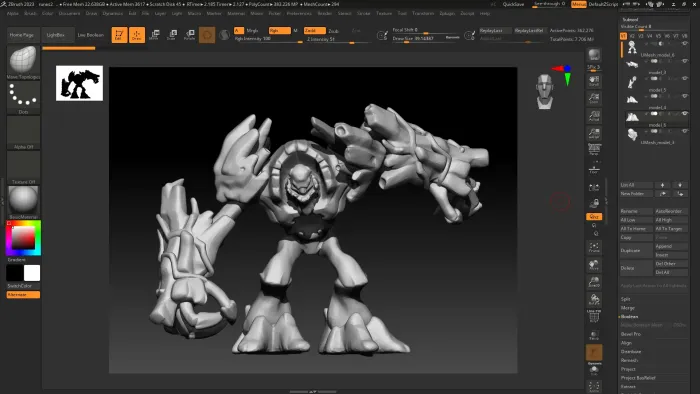Screen dimensions: 700x394
Task: Click the Duplicate subtool button
Action: tap(637, 250)
